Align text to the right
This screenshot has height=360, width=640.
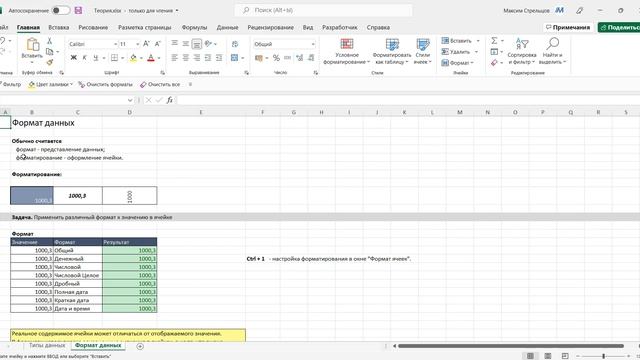(x=196, y=58)
